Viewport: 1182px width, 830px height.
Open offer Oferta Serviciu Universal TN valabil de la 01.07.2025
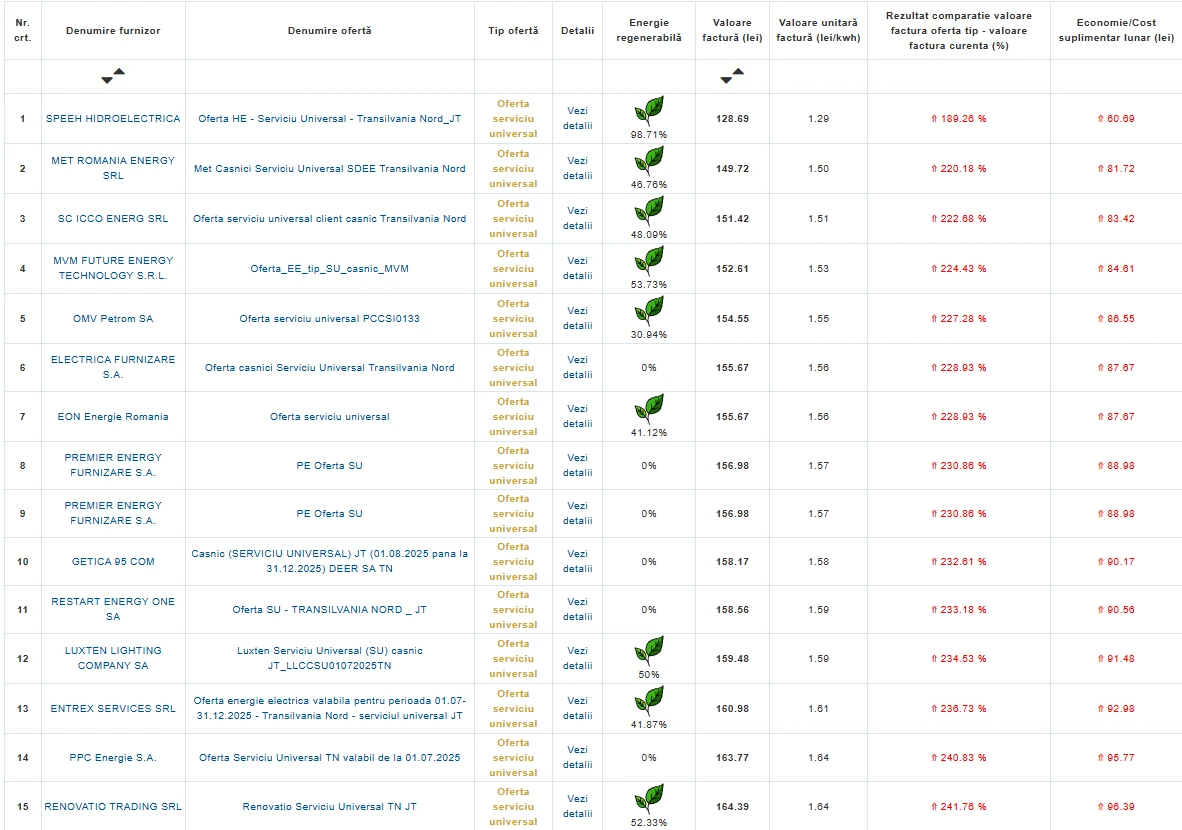pyautogui.click(x=329, y=758)
